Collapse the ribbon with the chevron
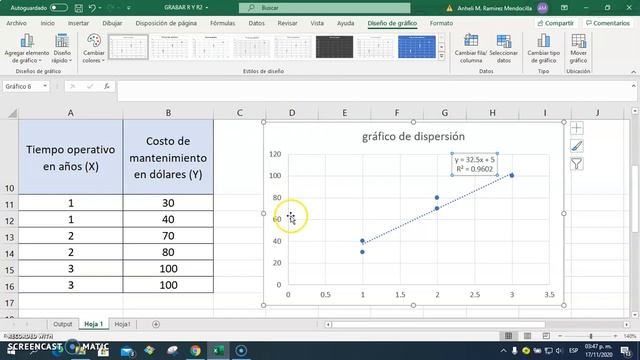Image resolution: width=640 pixels, height=360 pixels. pyautogui.click(x=633, y=72)
